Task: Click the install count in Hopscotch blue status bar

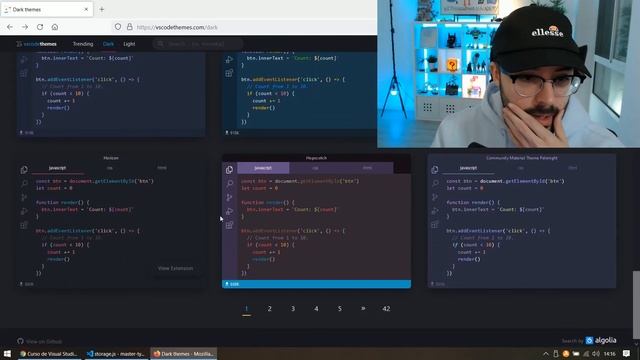Action: 232,284
